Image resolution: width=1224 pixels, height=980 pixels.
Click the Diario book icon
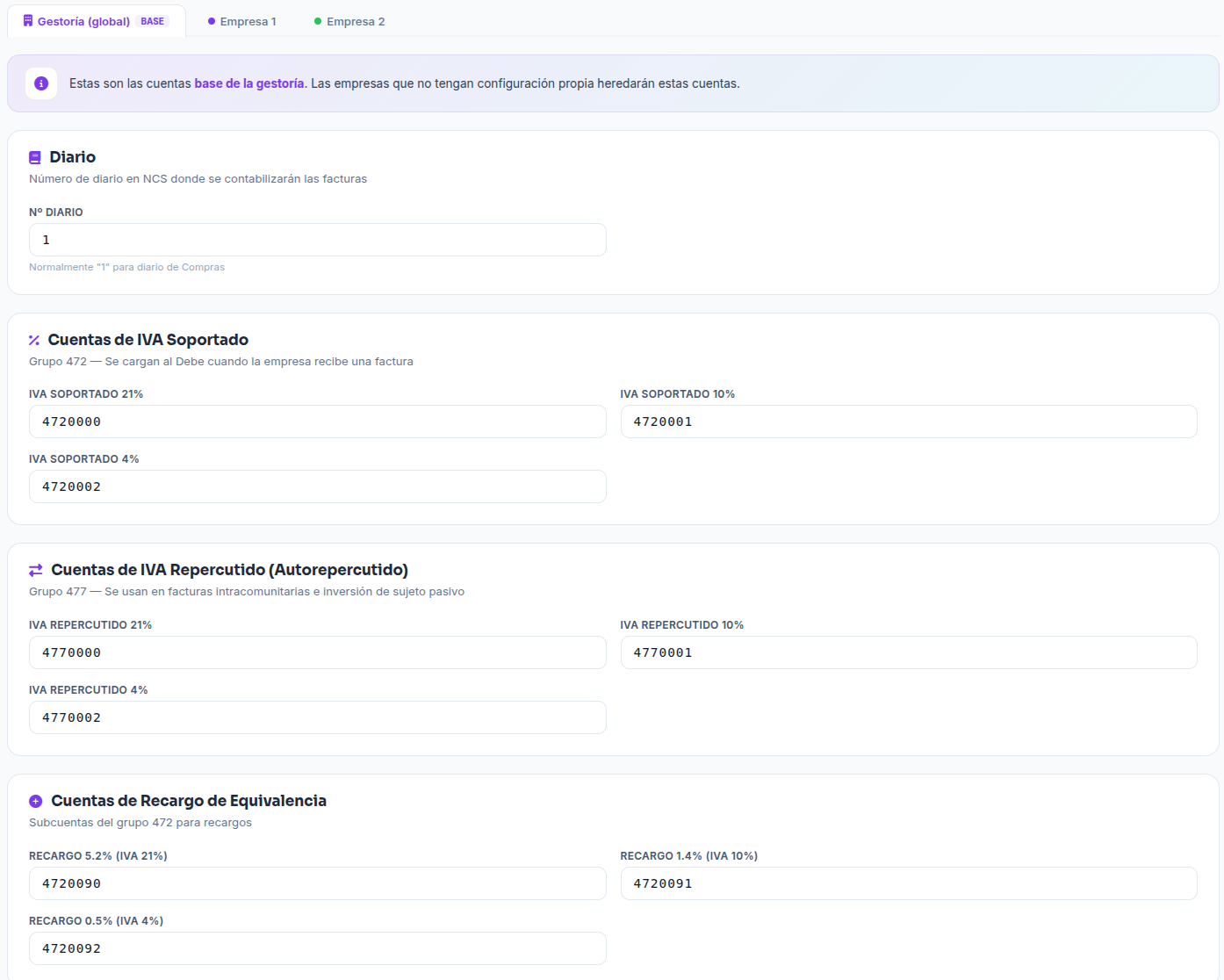[x=35, y=158]
